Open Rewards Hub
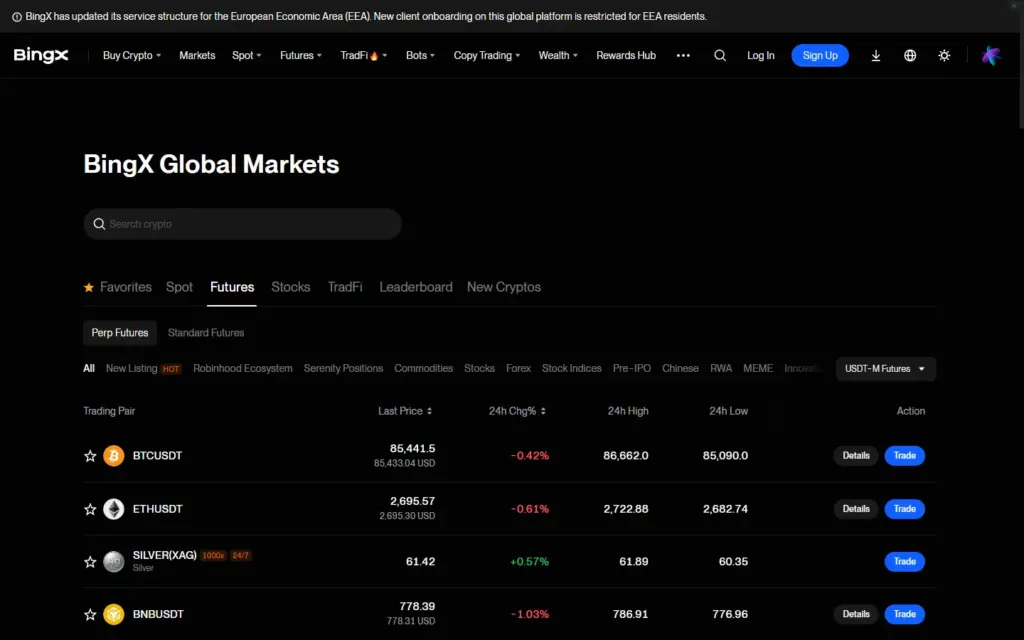 [x=626, y=56]
